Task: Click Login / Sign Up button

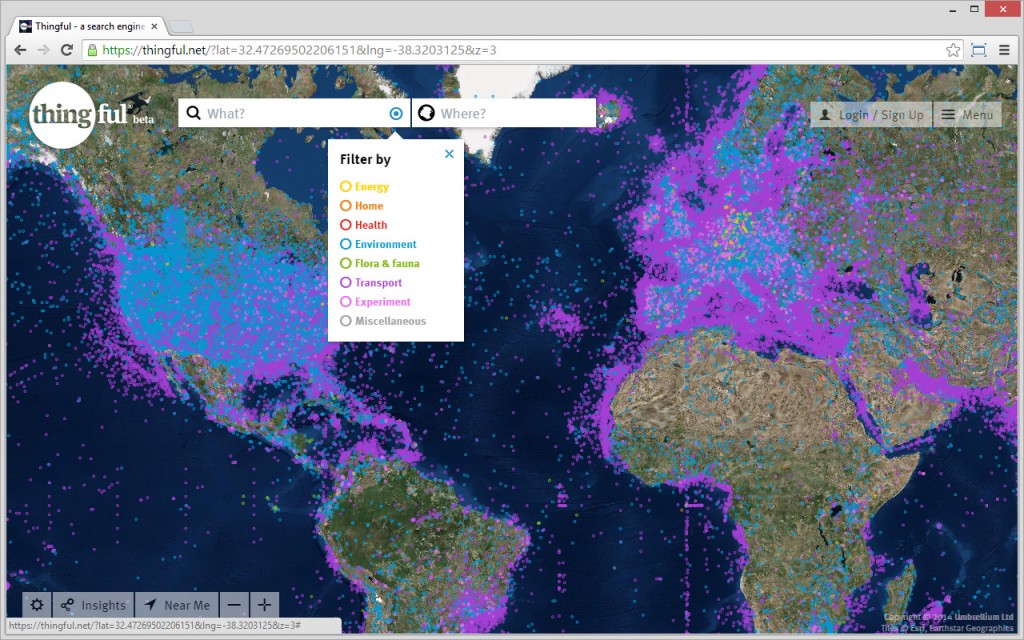Action: pos(872,115)
